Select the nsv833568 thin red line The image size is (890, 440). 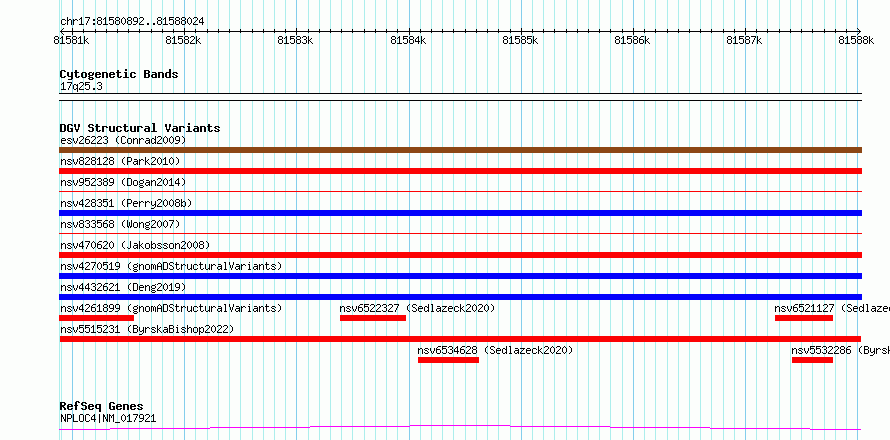pos(460,233)
